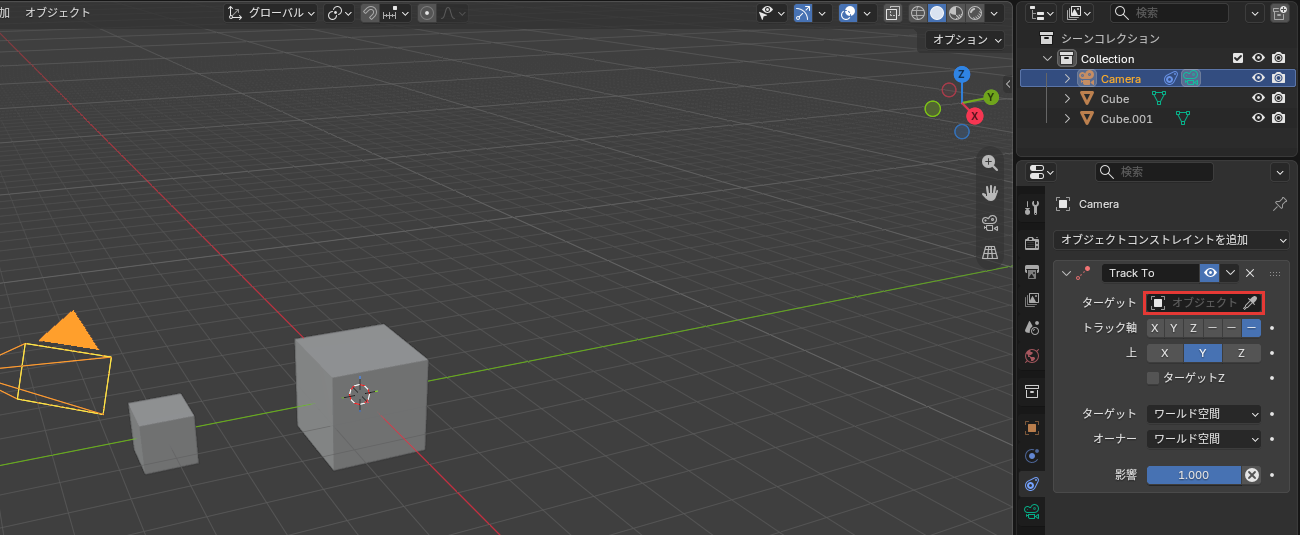Click the zoom magnifier viewport icon
1300x535 pixels.
click(x=990, y=163)
